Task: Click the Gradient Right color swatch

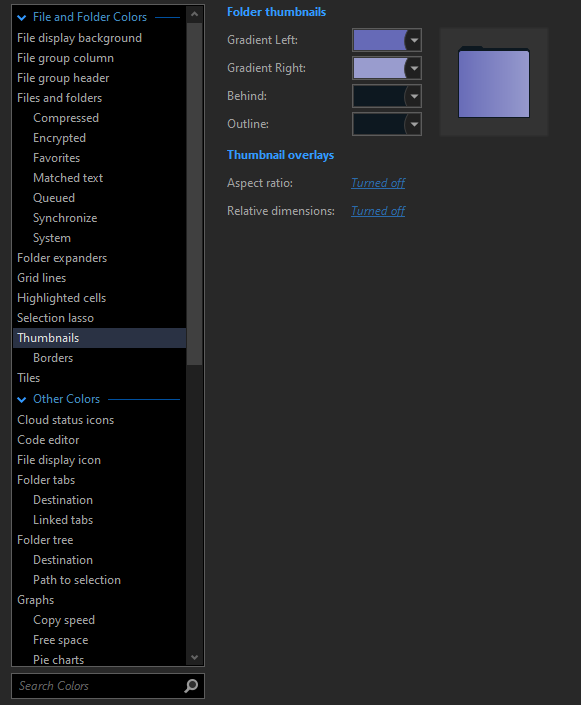Action: 380,68
